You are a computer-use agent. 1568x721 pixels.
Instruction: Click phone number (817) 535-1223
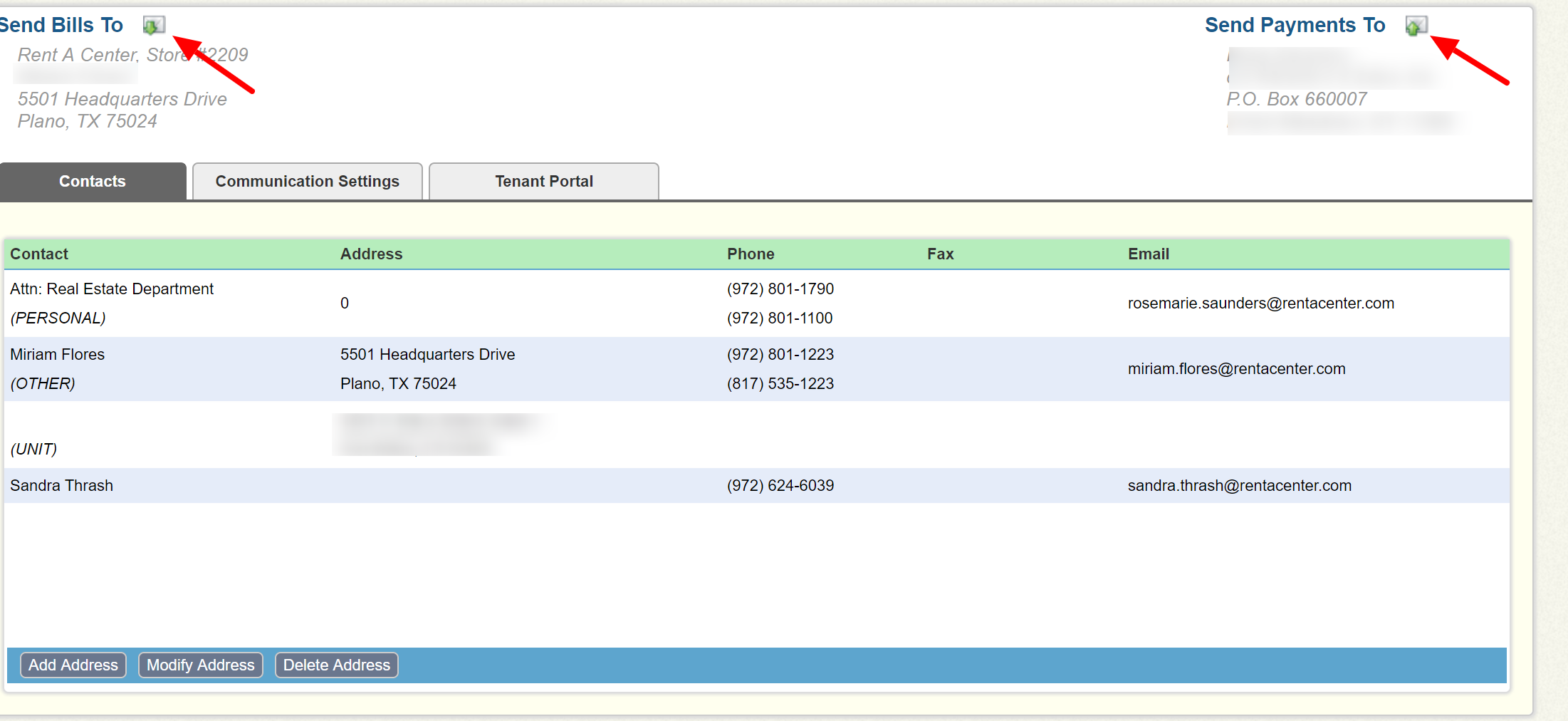tap(780, 383)
